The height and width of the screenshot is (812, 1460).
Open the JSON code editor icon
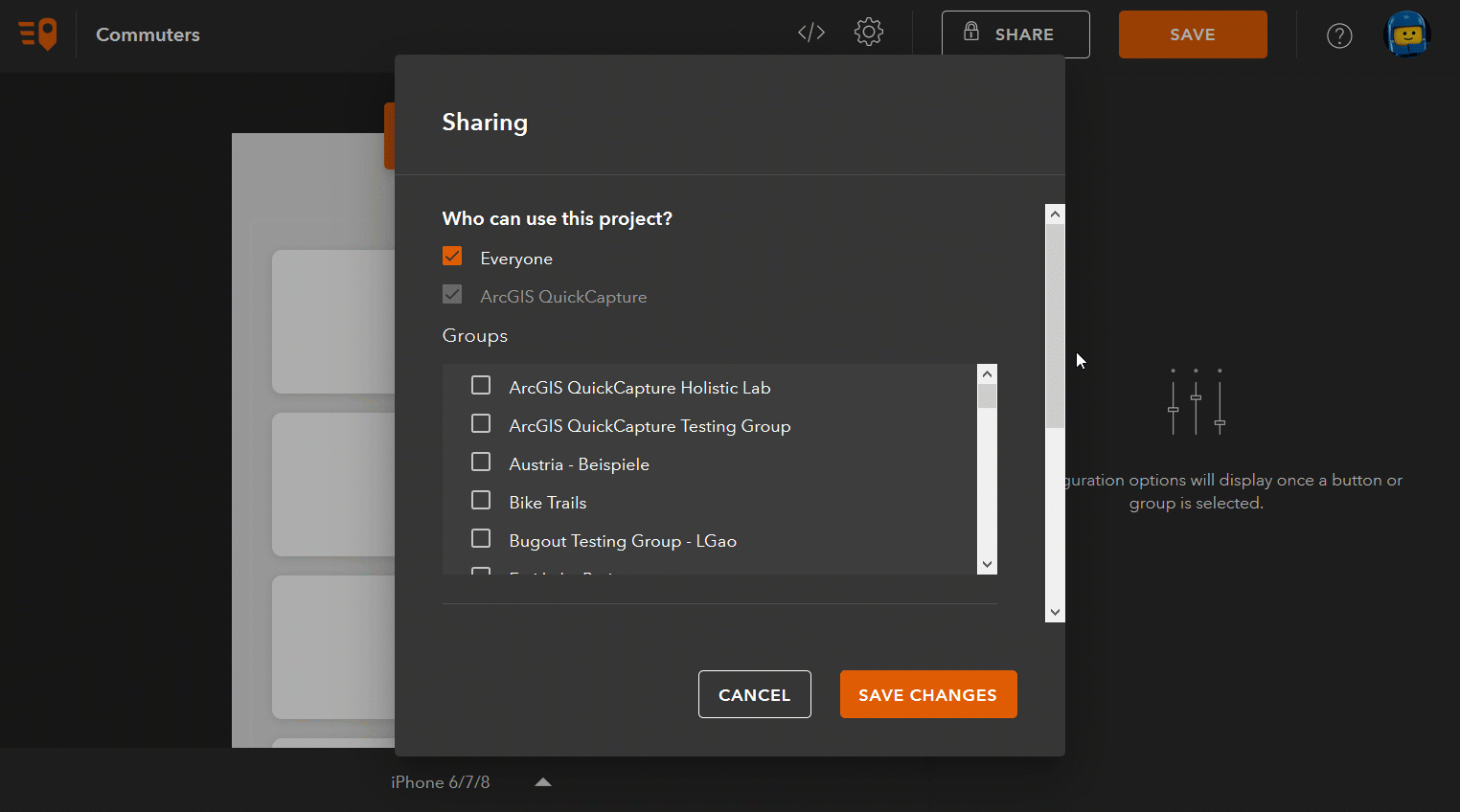811,33
